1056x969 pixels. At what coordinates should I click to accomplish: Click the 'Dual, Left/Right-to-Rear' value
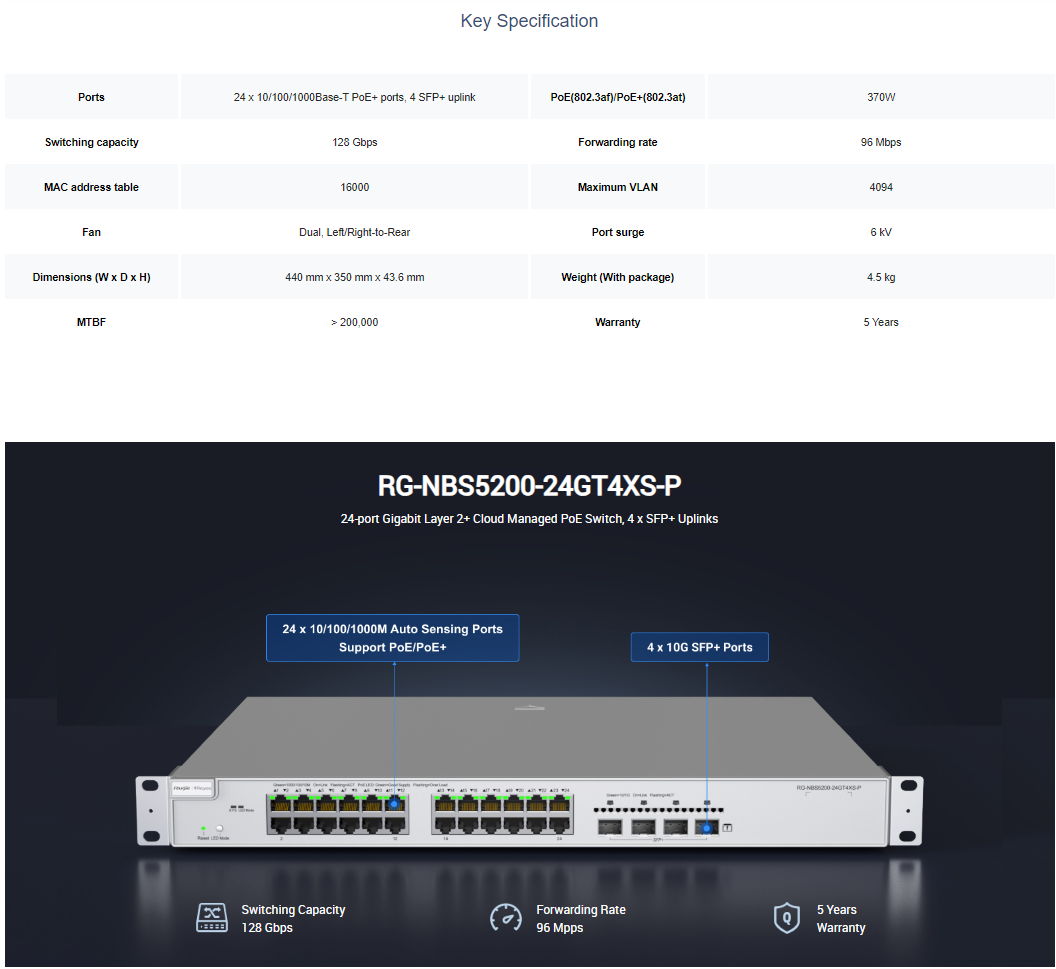point(354,232)
